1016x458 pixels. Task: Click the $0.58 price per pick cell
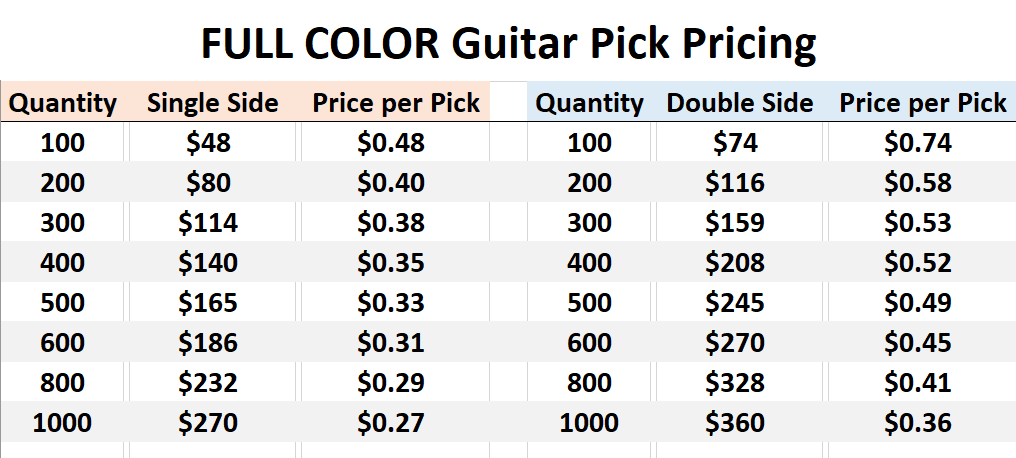[918, 183]
